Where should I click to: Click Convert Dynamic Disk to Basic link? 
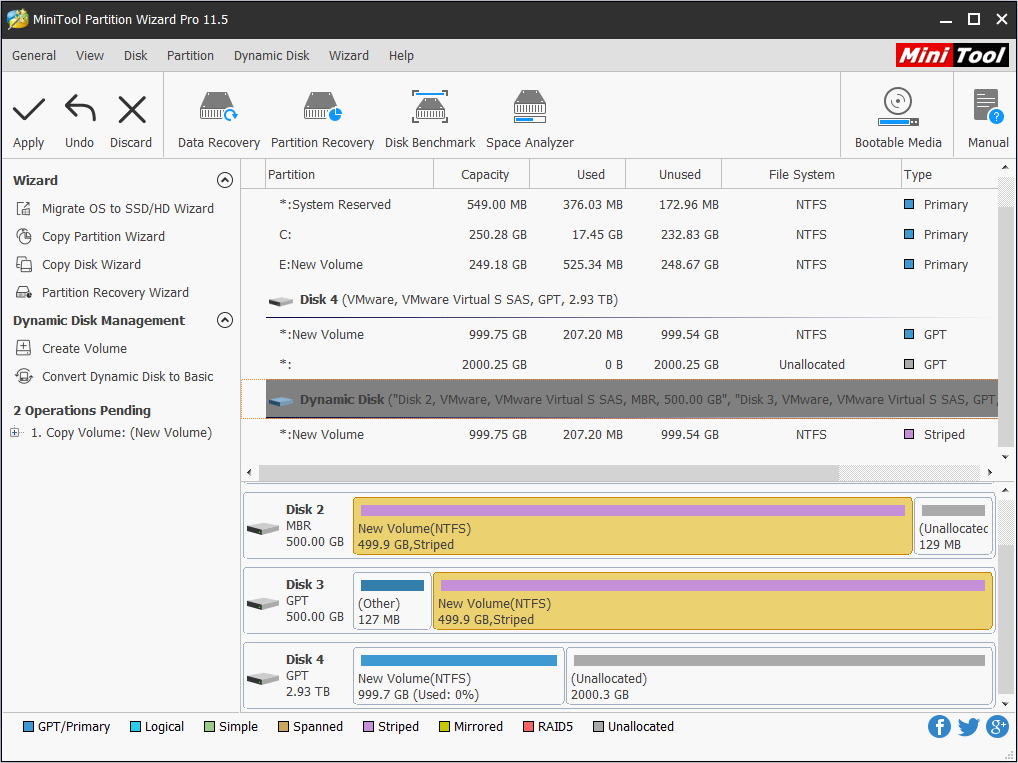click(128, 377)
